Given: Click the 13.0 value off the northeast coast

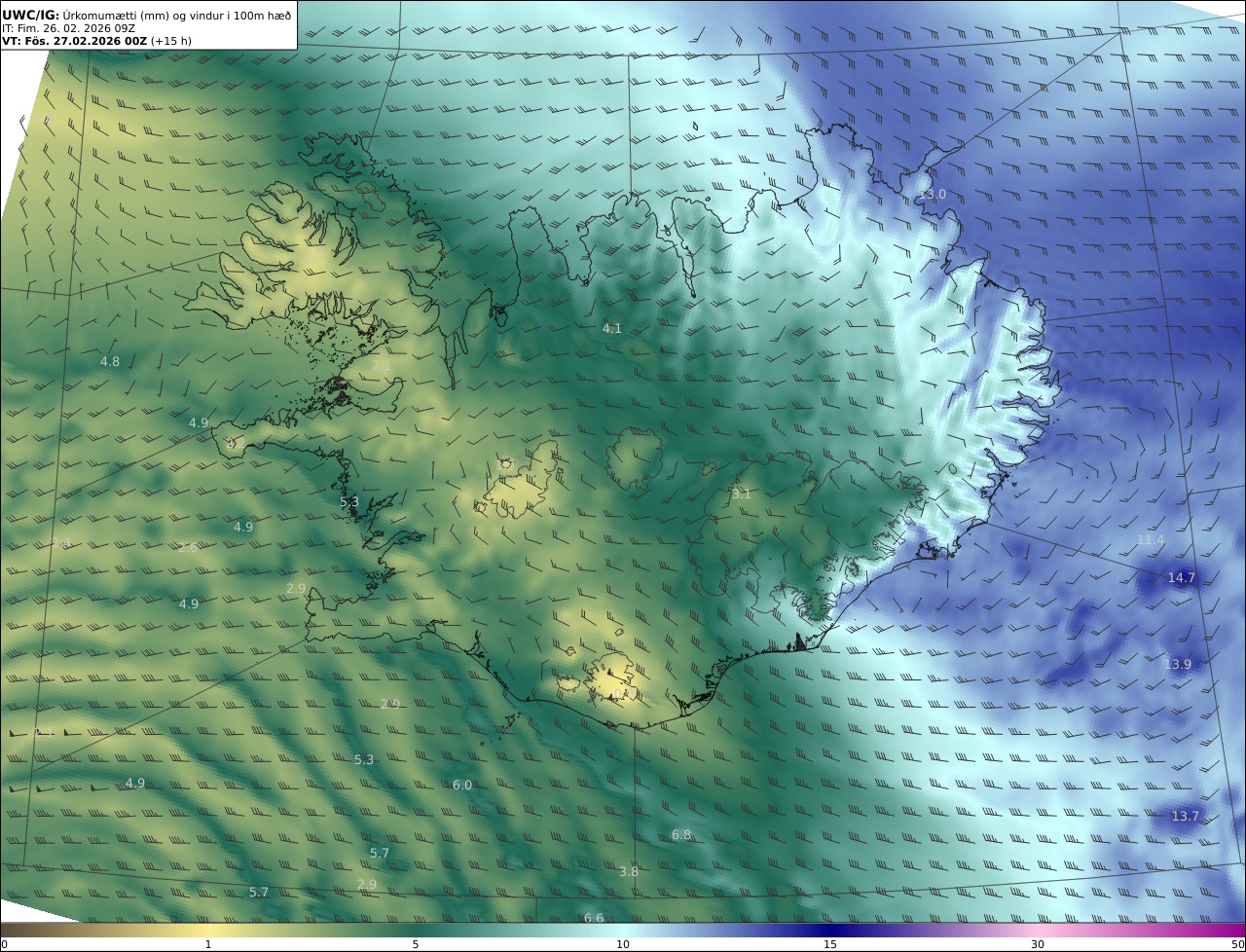Looking at the screenshot, I should coord(933,195).
